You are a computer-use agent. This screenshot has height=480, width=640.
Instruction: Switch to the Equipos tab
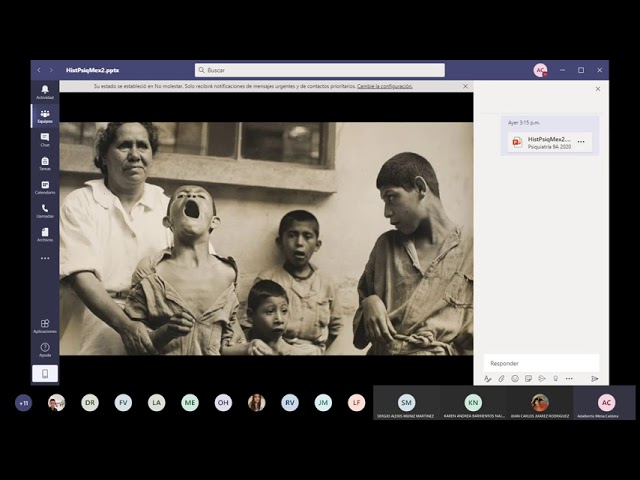[x=44, y=115]
